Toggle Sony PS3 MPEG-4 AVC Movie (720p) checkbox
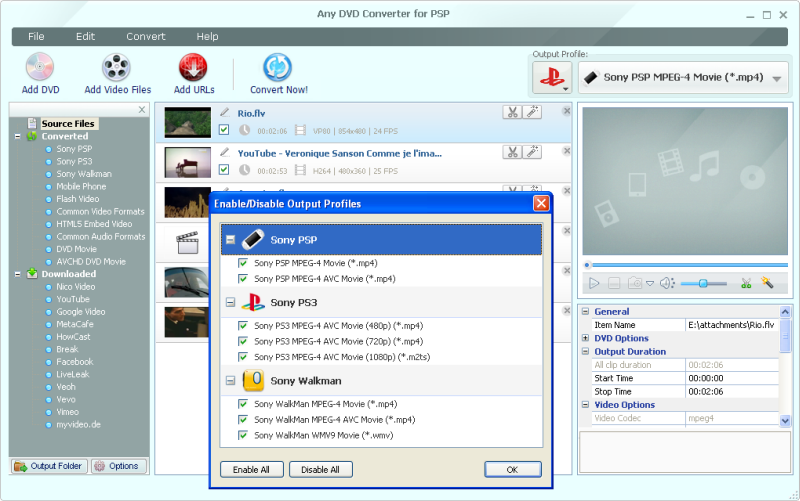Viewport: 800px width, 501px height. [x=243, y=341]
